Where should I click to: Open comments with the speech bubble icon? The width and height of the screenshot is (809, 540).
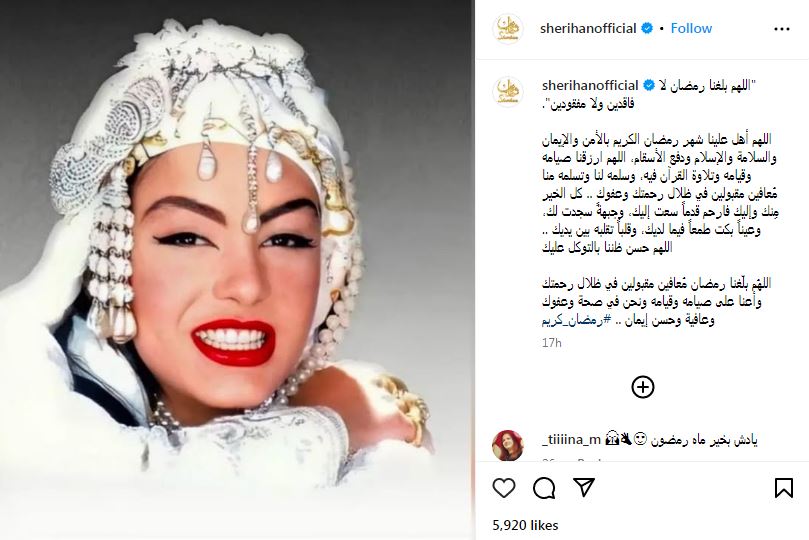click(x=544, y=487)
